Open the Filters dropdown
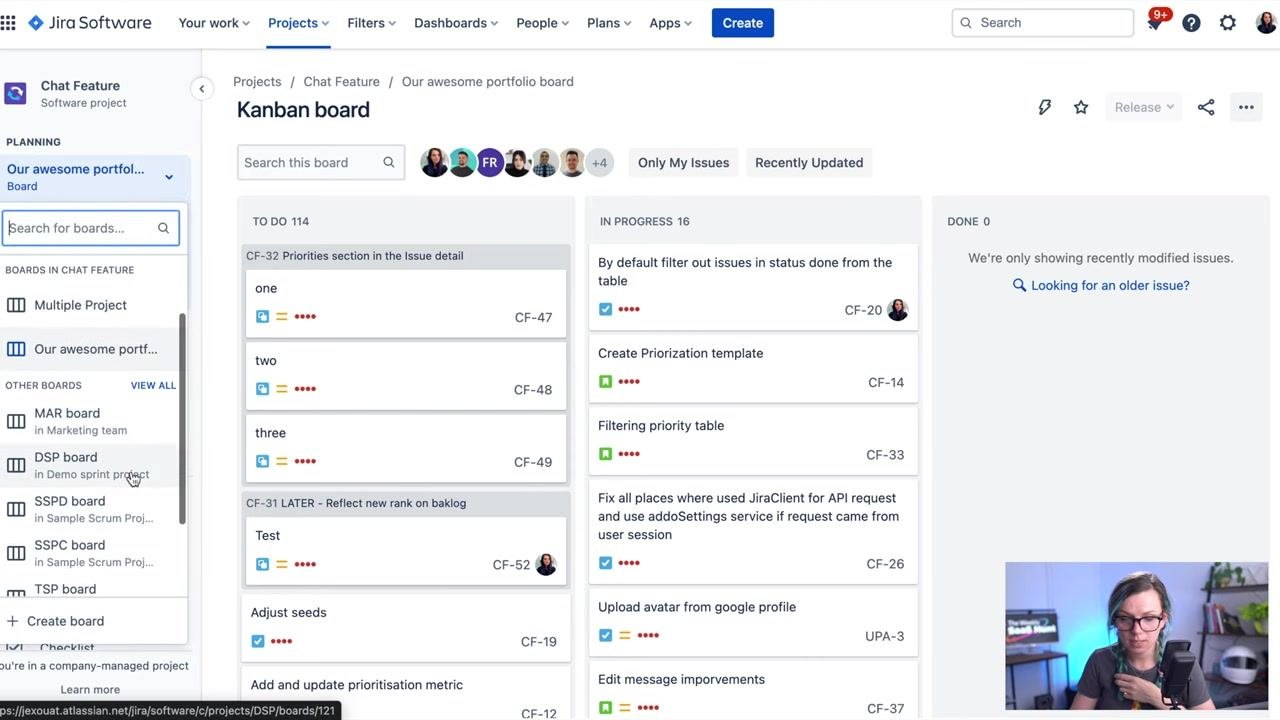1280x720 pixels. point(372,23)
